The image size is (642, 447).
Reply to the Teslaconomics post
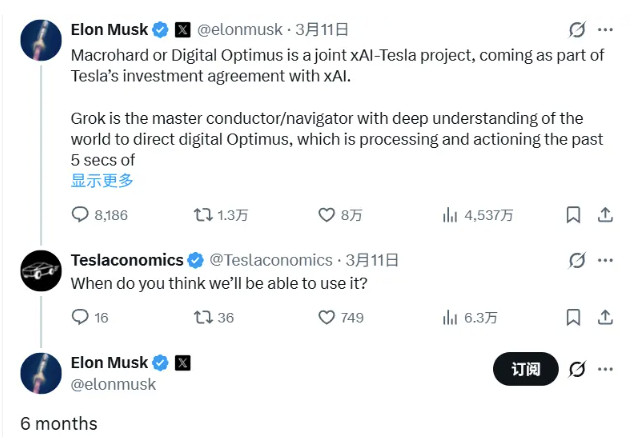pyautogui.click(x=81, y=317)
